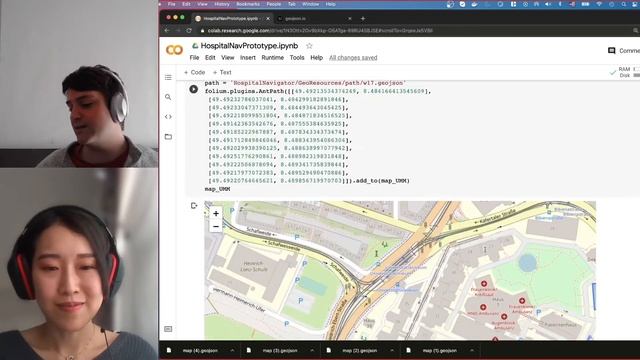Add a new Code cell
The width and height of the screenshot is (640, 360).
pyautogui.click(x=194, y=72)
